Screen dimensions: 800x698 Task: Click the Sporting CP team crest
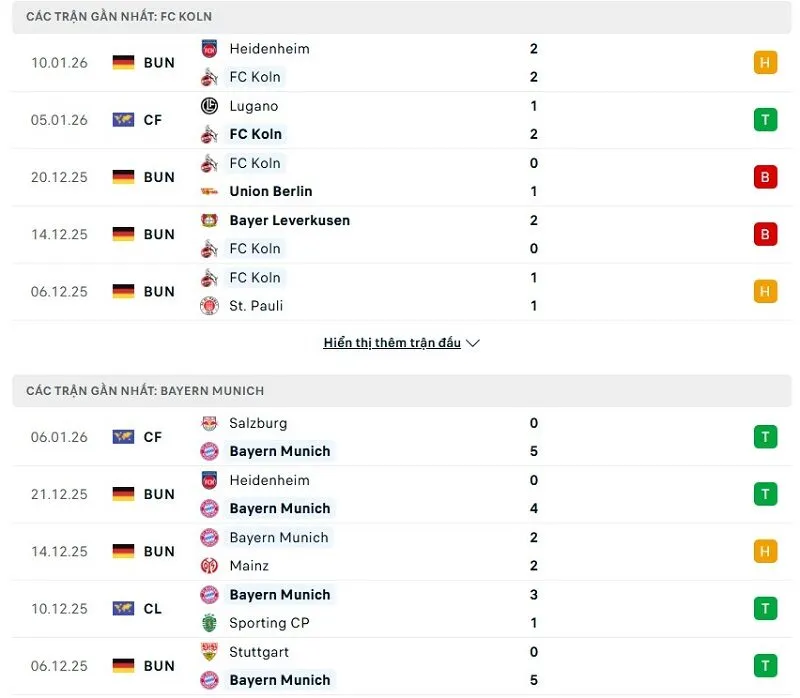[210, 622]
